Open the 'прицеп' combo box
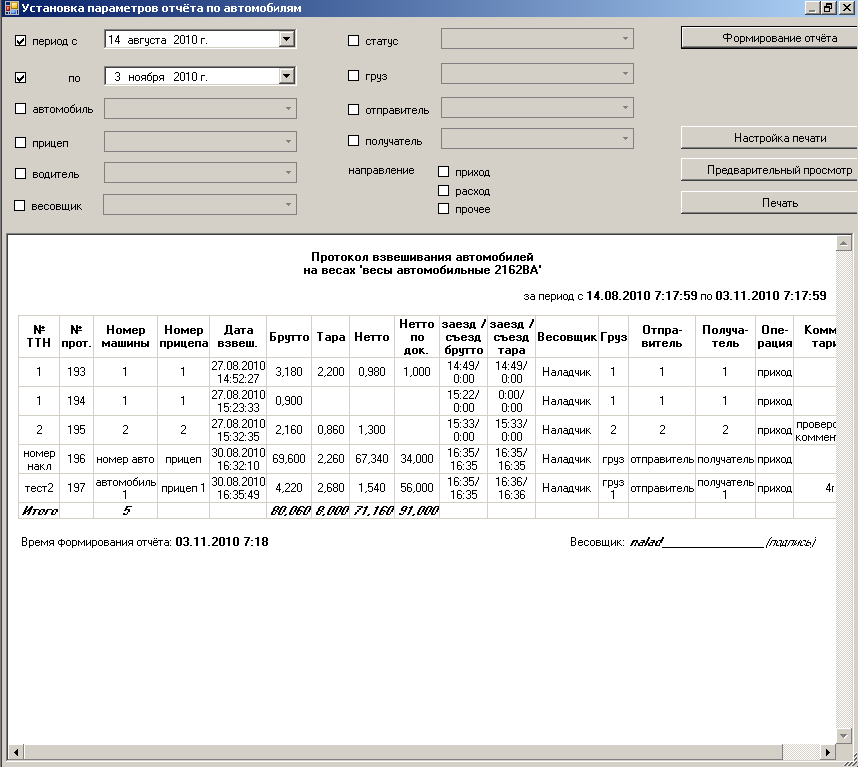This screenshot has height=767, width=858. [200, 142]
